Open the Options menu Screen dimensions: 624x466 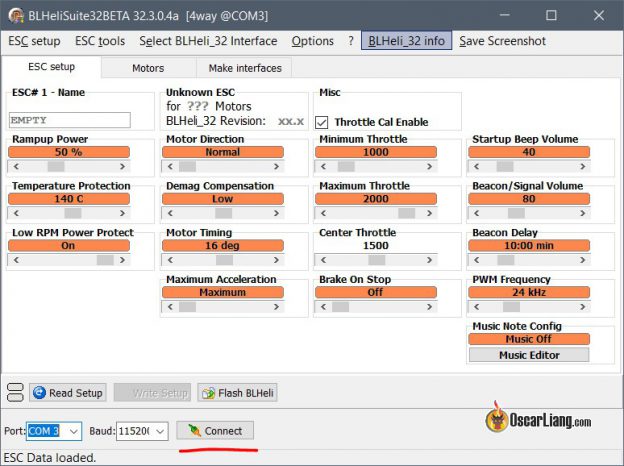312,41
